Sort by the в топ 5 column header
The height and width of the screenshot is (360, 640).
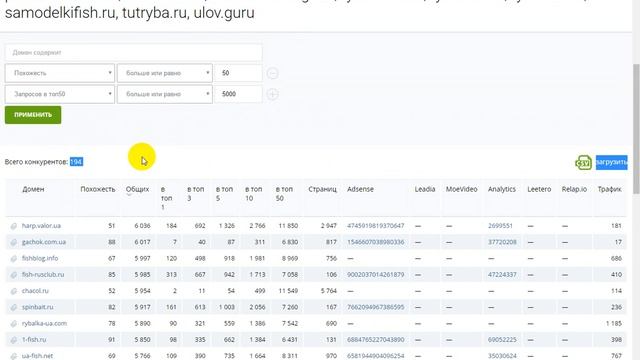point(224,194)
